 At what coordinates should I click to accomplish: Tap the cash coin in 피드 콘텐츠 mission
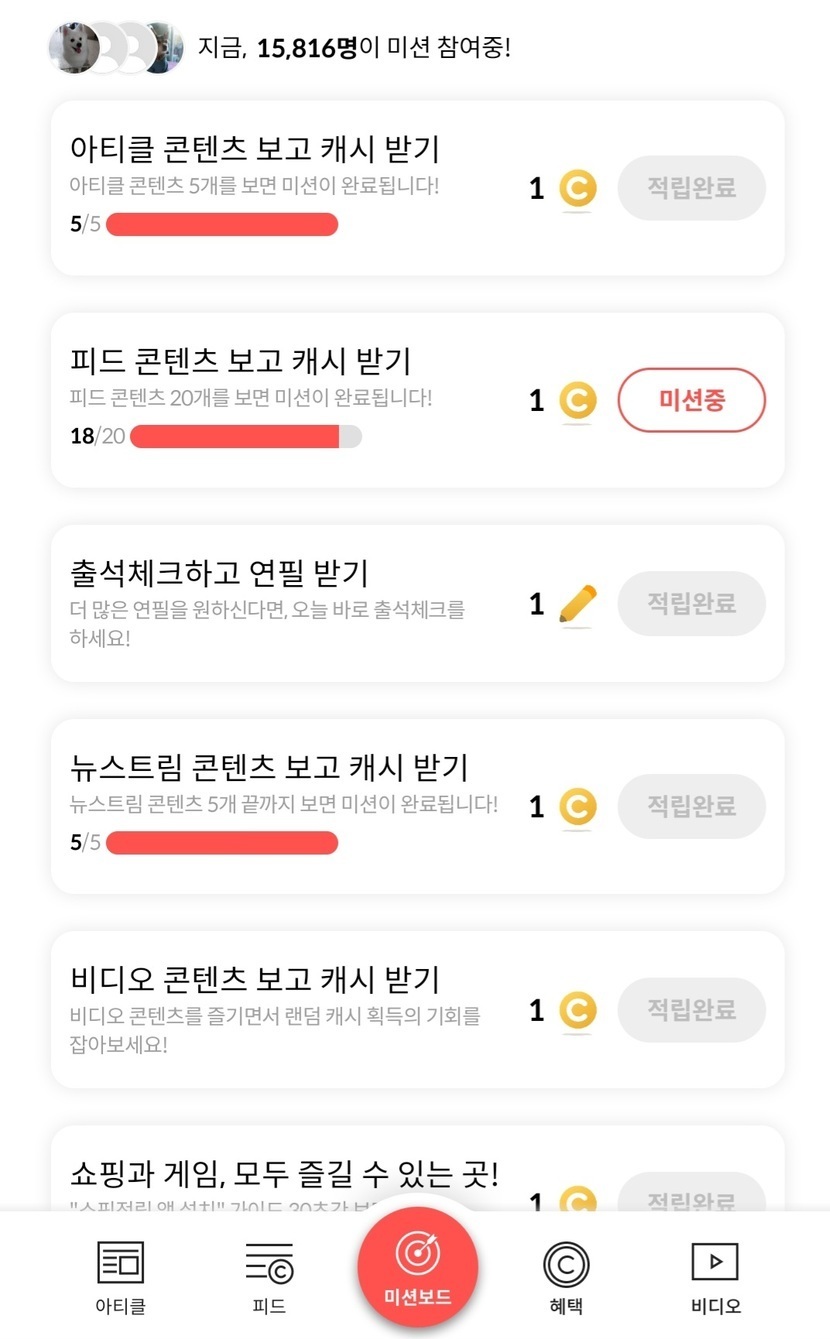point(577,401)
